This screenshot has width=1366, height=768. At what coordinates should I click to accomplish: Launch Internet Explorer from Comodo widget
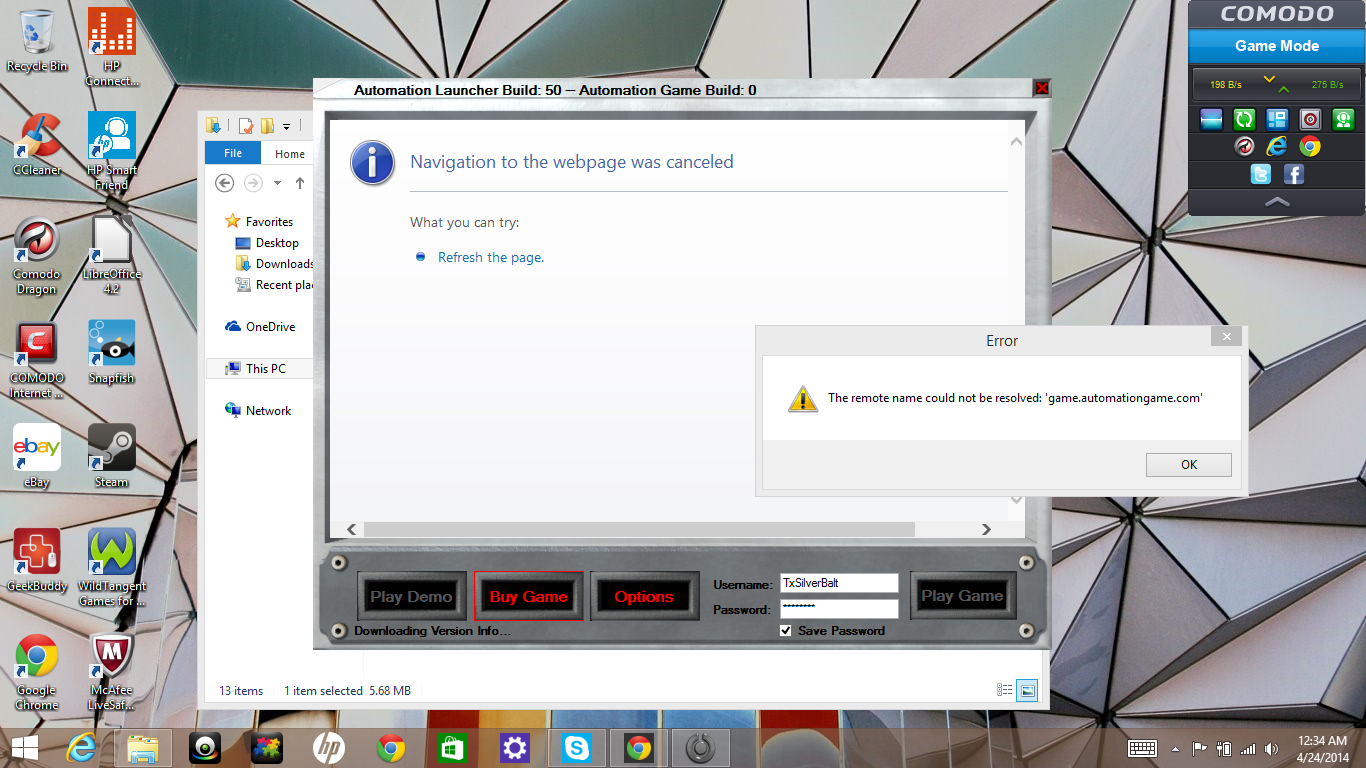[x=1276, y=146]
